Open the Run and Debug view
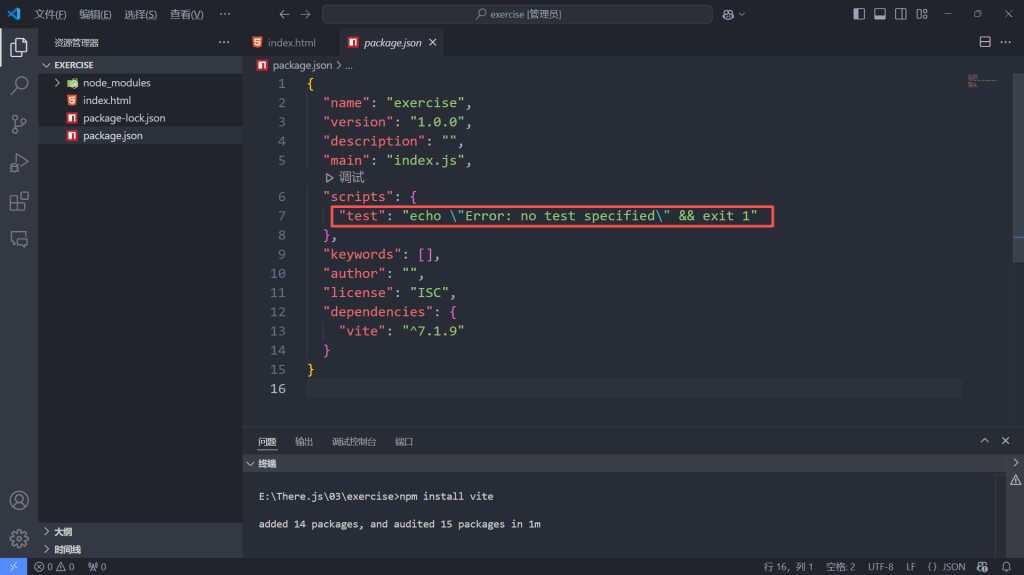The height and width of the screenshot is (575, 1024). pos(19,163)
